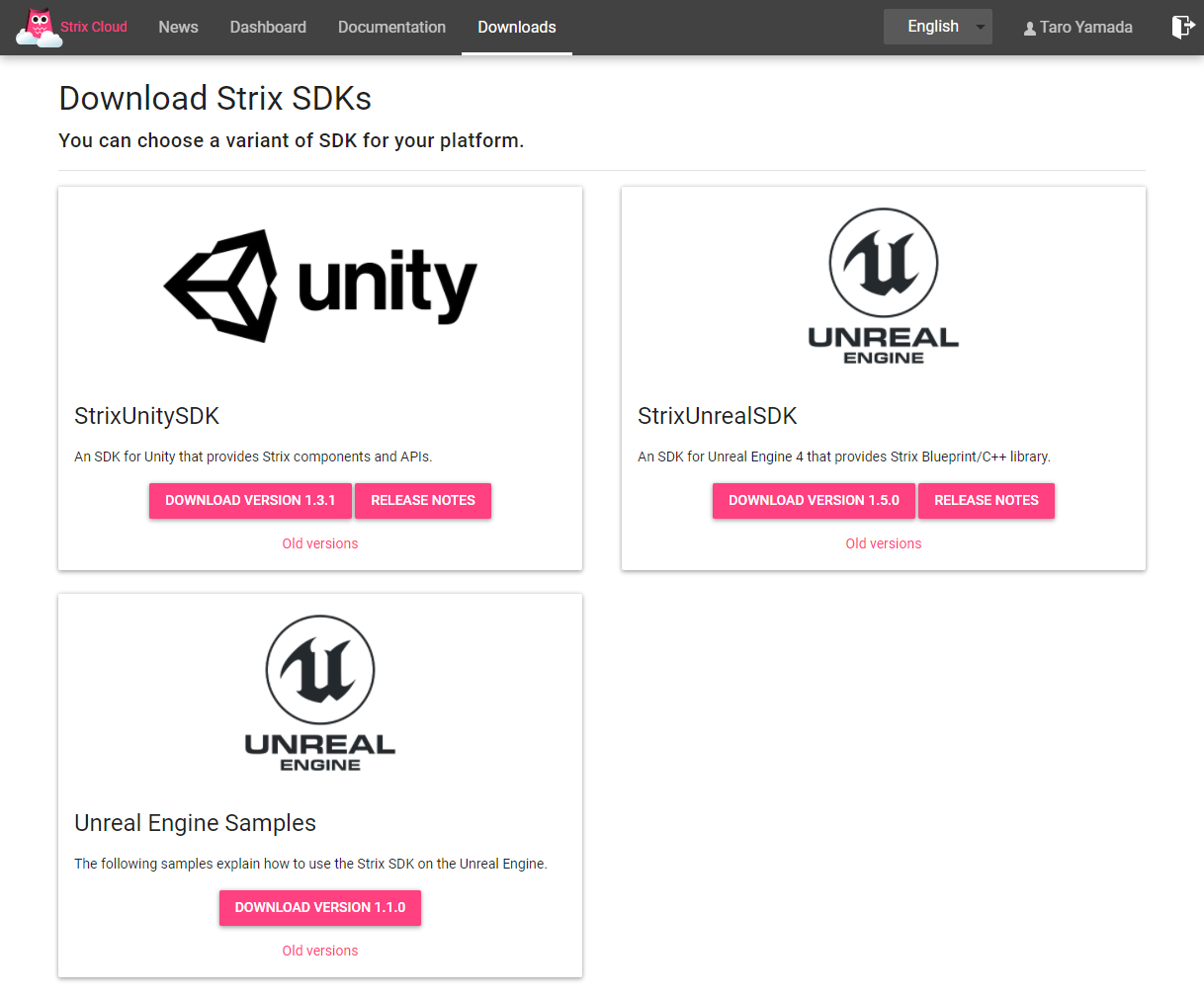Click the Unreal Engine logo on StrixUnrealSDK card

883,286
